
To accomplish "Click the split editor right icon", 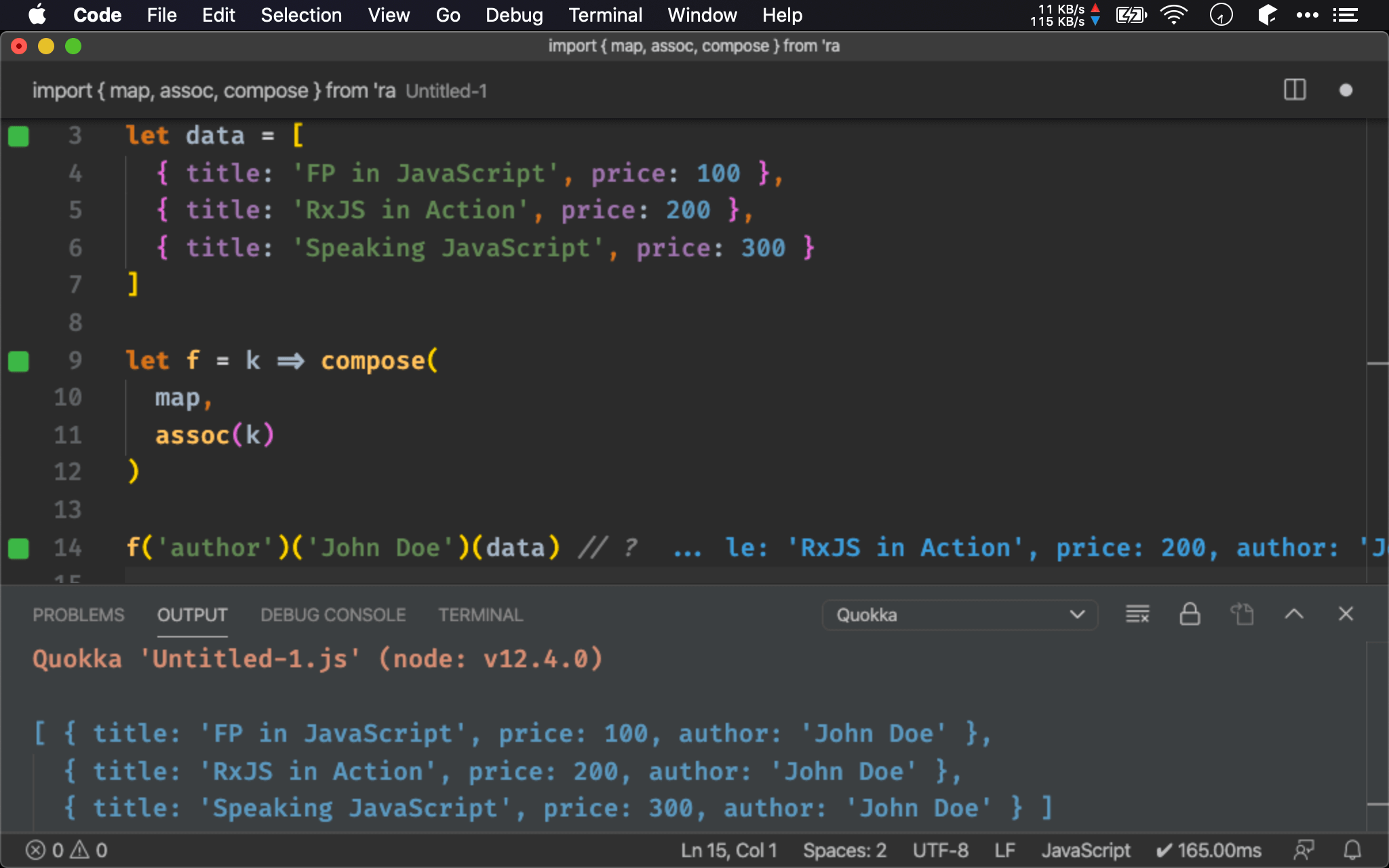I will tap(1295, 90).
